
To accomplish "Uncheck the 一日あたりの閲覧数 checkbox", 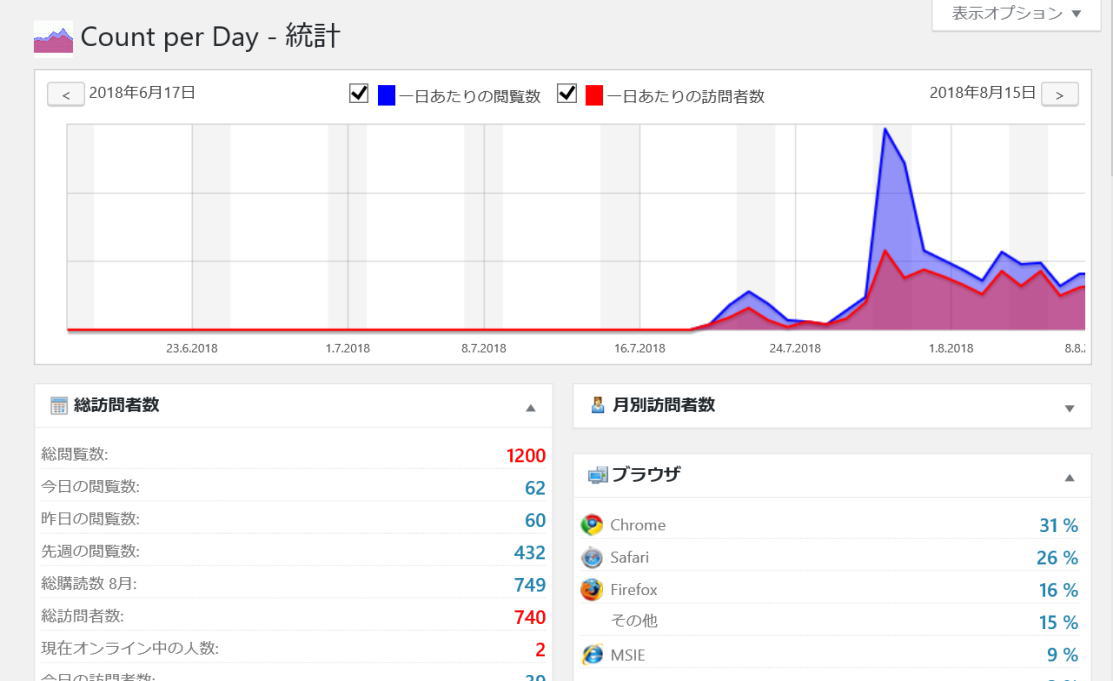I will click(359, 94).
